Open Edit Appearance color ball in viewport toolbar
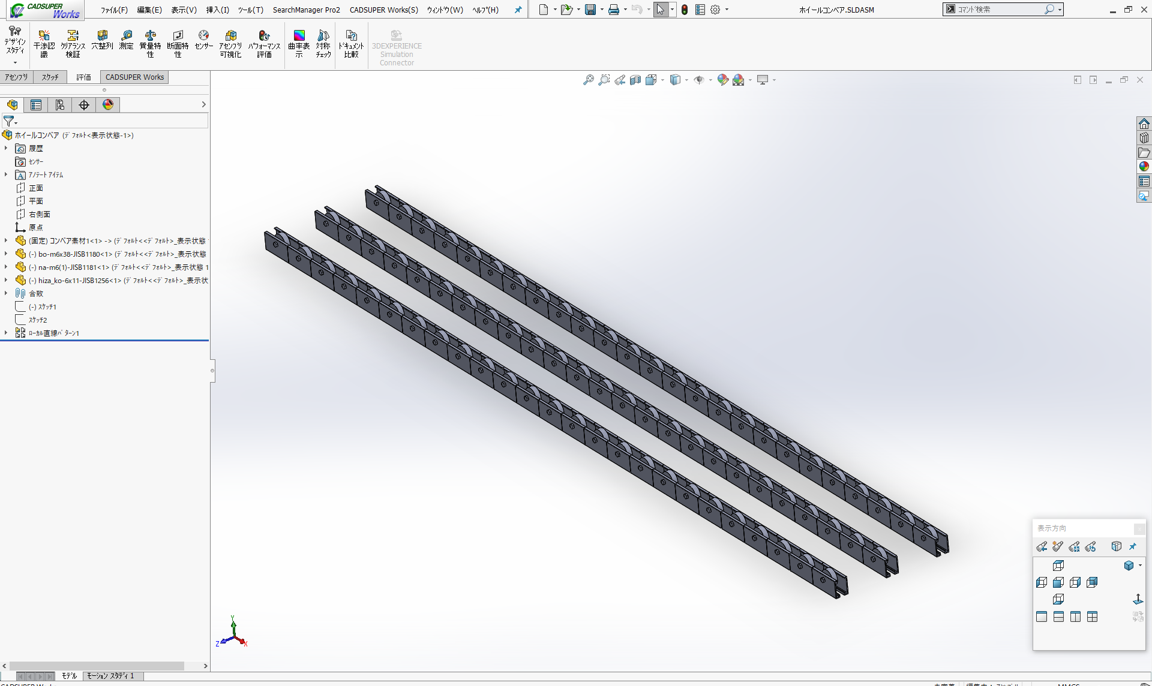1152x686 pixels. pos(723,80)
